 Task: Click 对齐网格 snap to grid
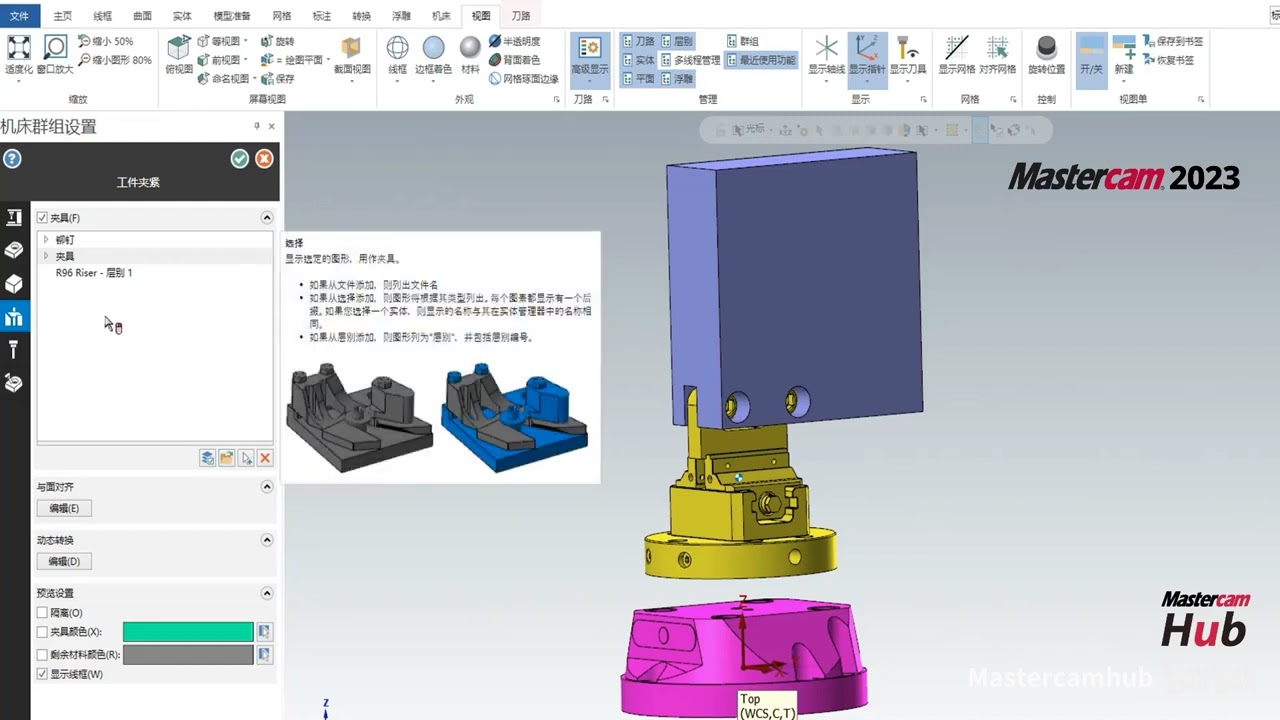(997, 55)
